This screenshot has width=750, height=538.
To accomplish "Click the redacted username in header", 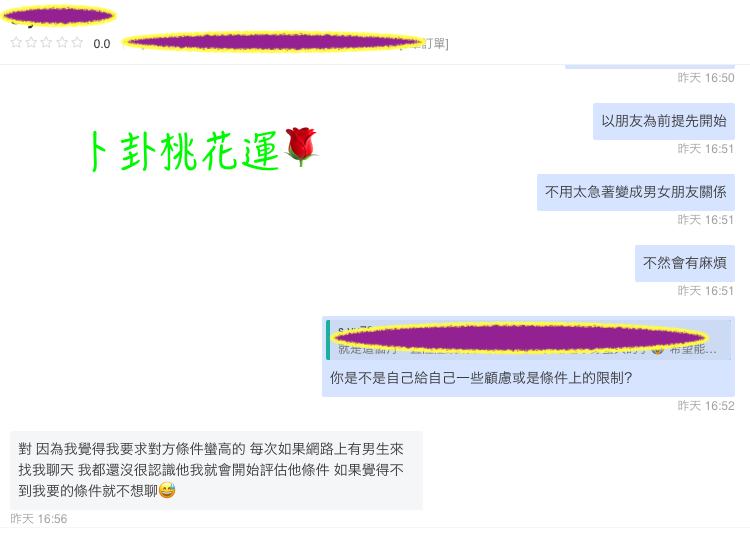I will pyautogui.click(x=58, y=16).
